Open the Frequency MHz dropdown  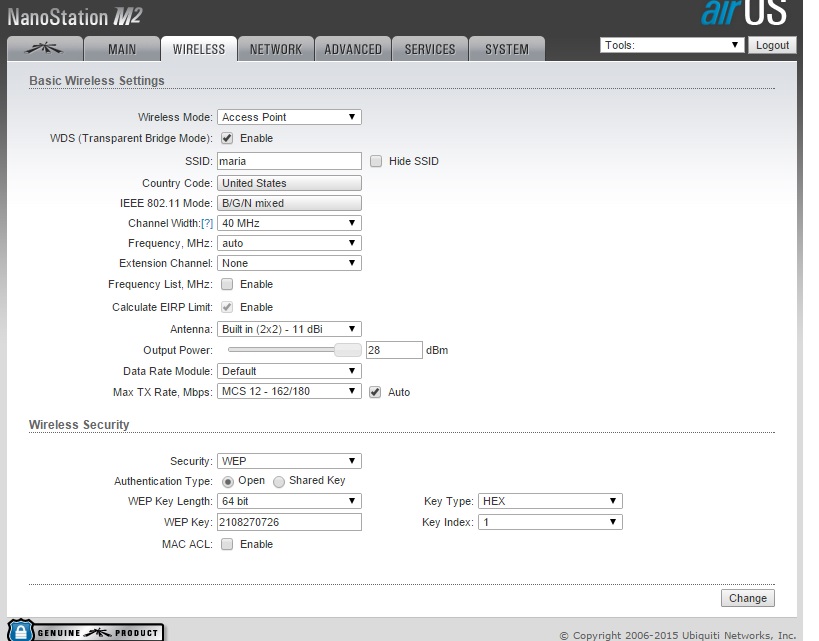[x=289, y=243]
